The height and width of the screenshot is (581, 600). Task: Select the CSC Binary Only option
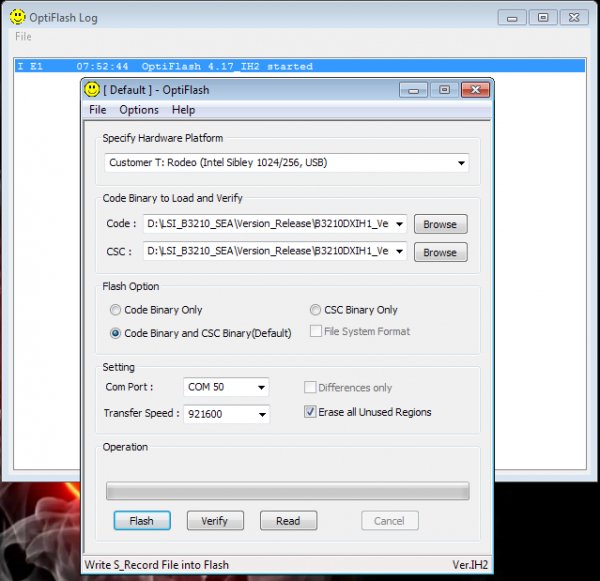coord(315,310)
